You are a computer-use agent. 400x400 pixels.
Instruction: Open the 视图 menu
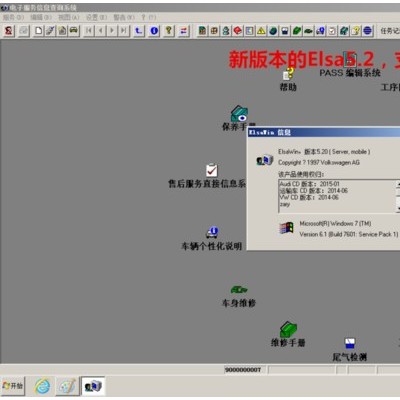(x=69, y=17)
